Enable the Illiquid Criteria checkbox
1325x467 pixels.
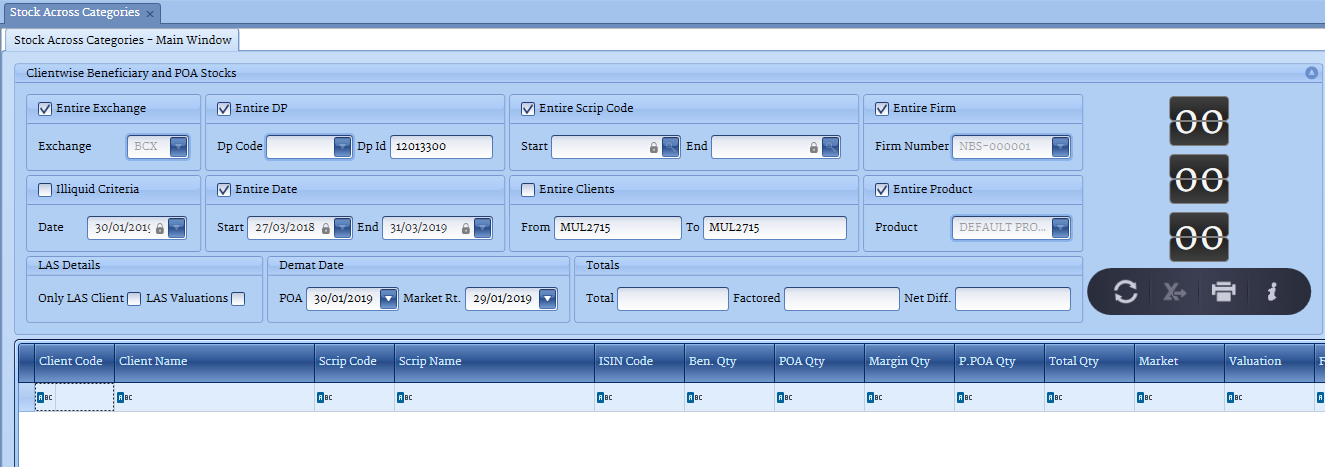(45, 190)
